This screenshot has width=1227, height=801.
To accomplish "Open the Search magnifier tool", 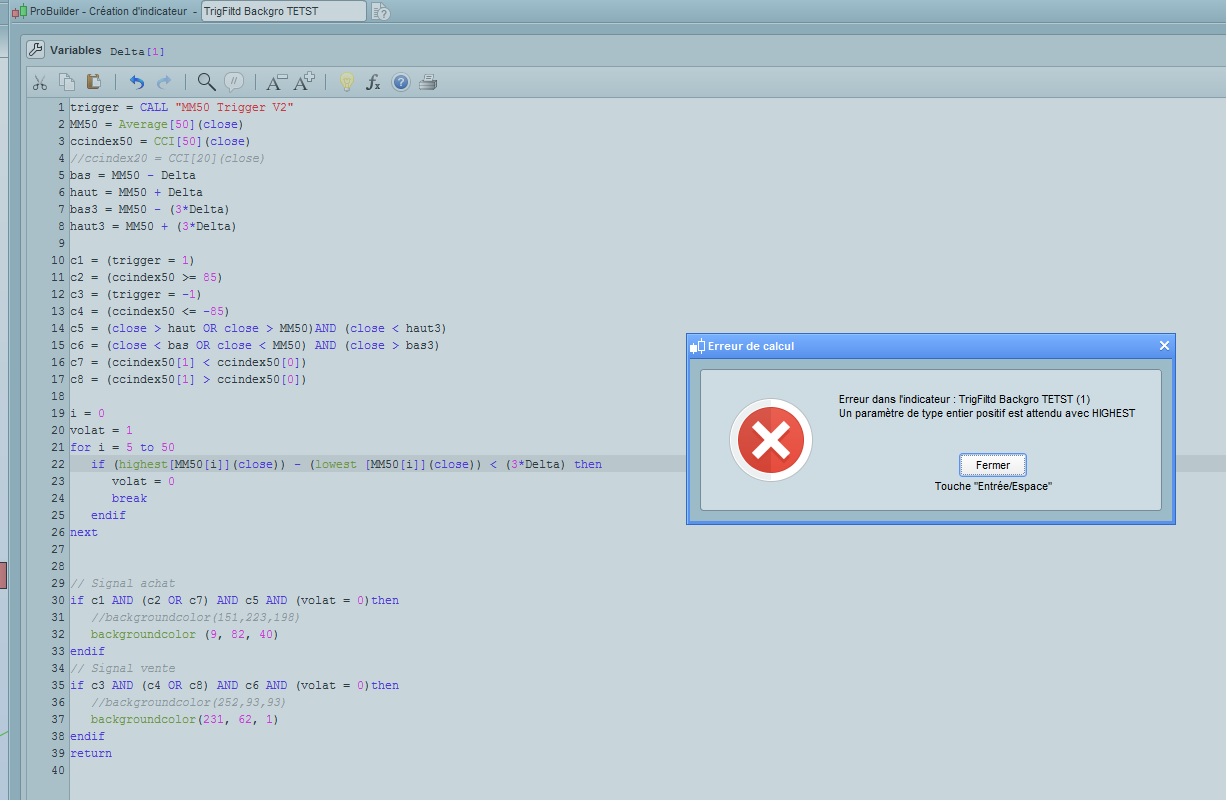I will click(206, 82).
